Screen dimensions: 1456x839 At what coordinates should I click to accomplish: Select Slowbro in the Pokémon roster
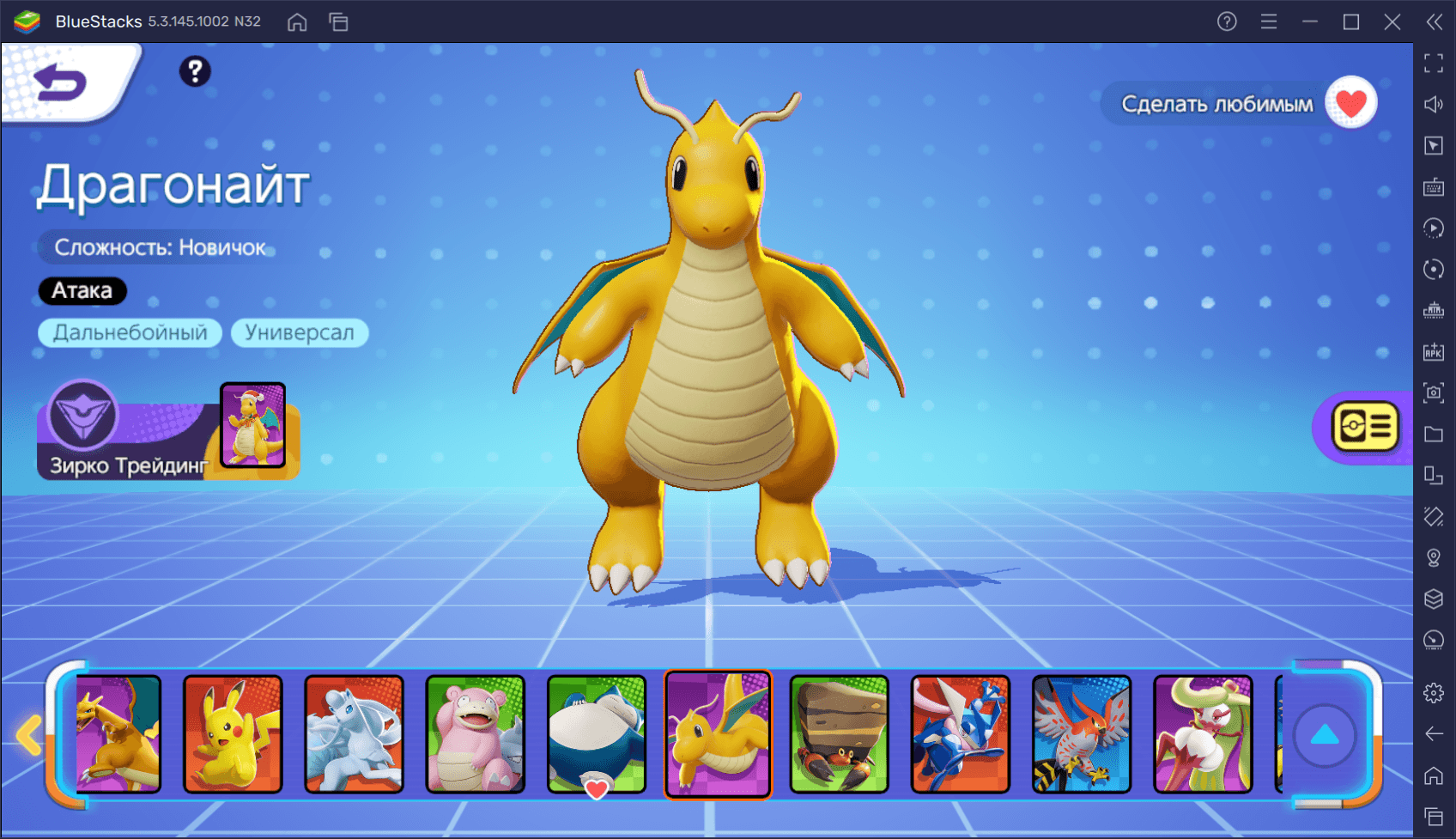coord(475,734)
